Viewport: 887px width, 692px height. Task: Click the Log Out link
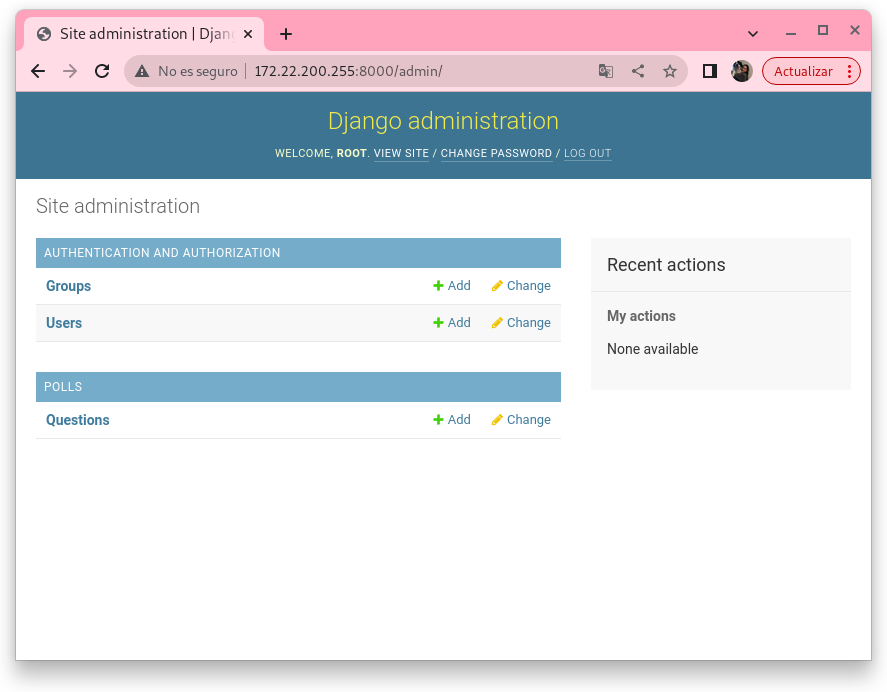pyautogui.click(x=587, y=154)
